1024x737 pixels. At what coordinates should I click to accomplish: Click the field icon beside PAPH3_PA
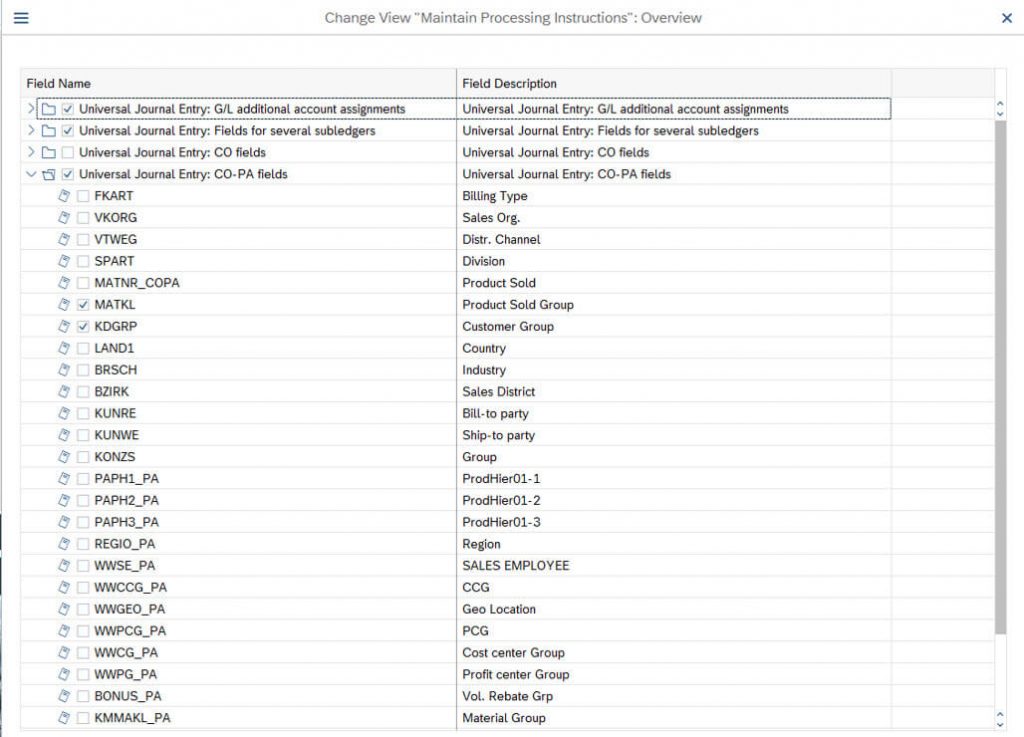click(64, 522)
